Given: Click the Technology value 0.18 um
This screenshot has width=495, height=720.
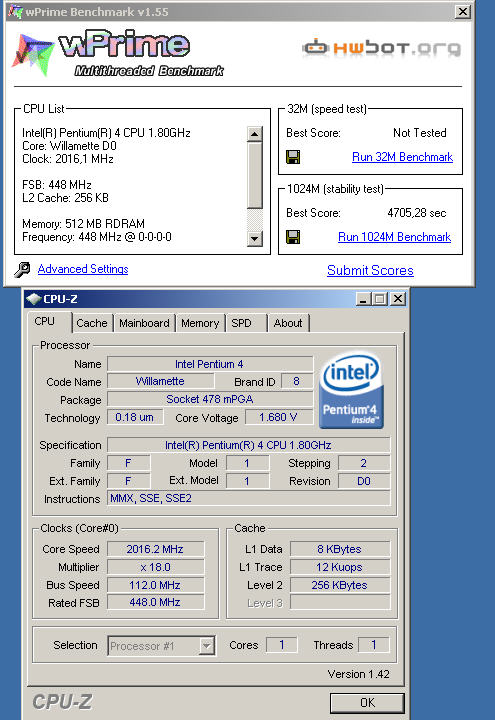Looking at the screenshot, I should tap(135, 417).
